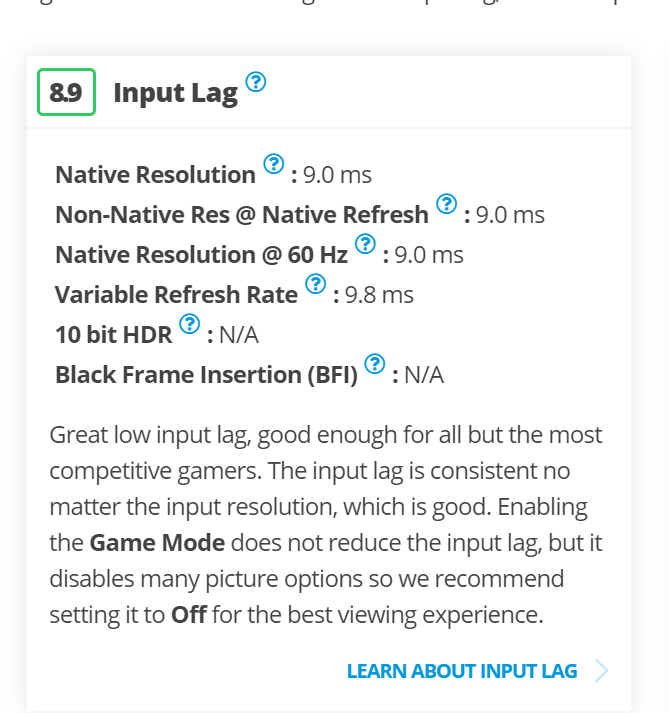Click the Black Frame Insertion (BFI) label
This screenshot has width=669, height=713.
point(206,375)
